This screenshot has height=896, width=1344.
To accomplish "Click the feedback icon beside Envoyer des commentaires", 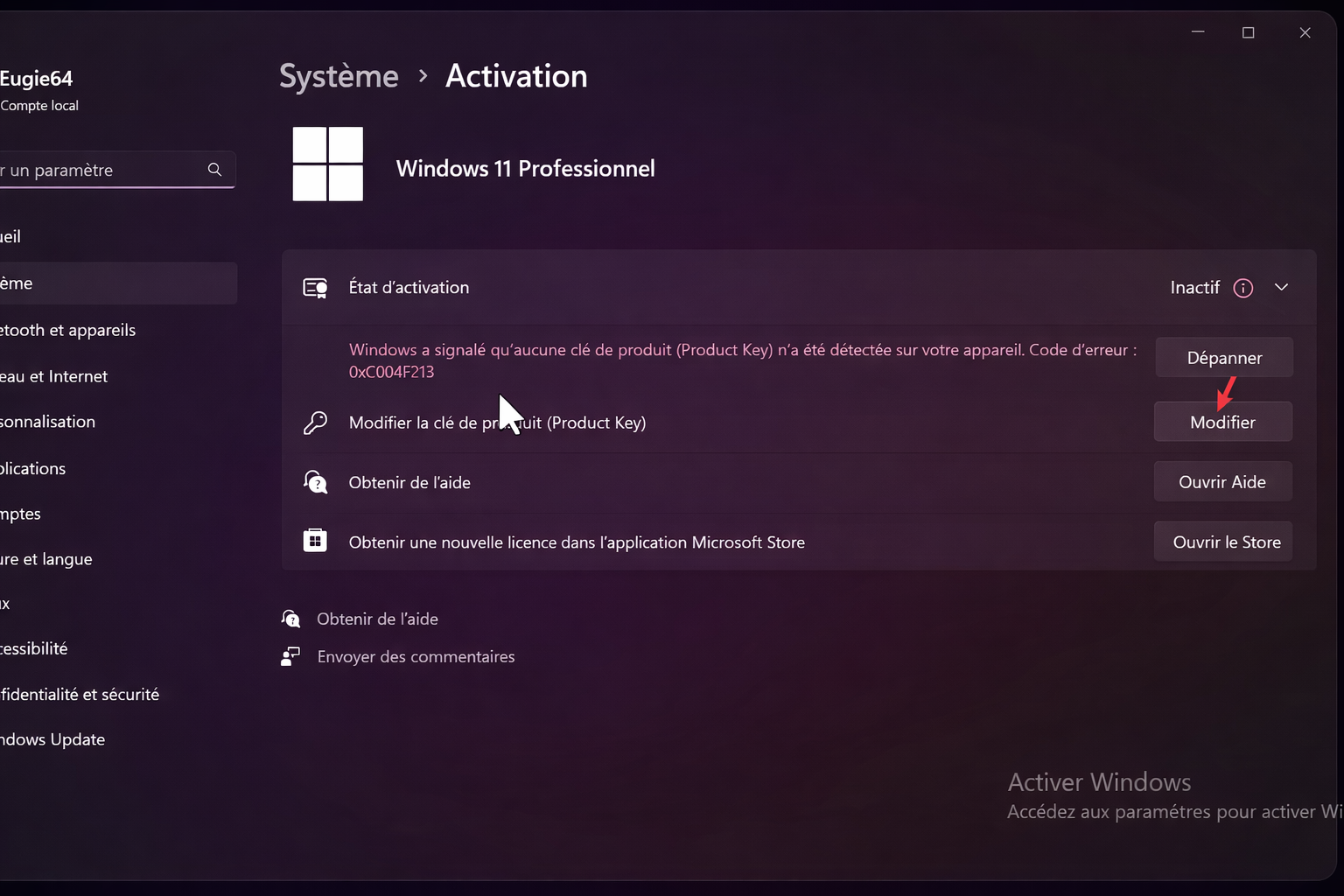I will (290, 656).
